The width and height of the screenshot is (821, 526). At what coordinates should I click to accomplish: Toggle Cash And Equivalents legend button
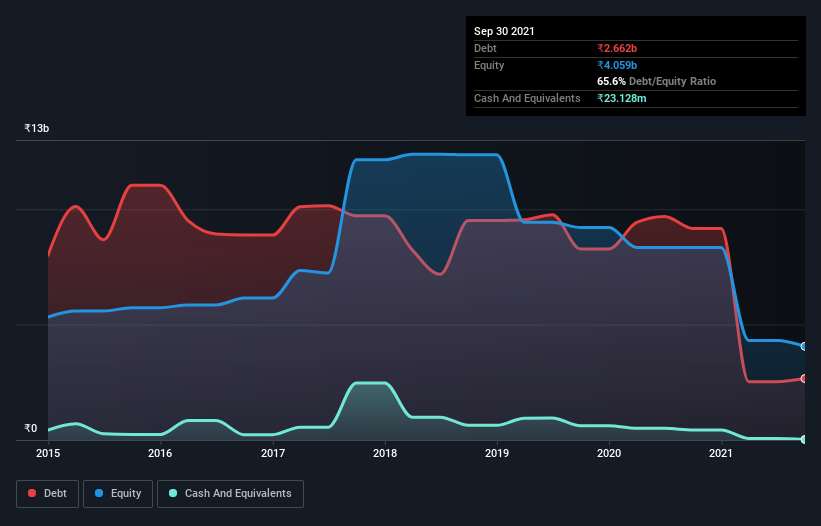coord(230,494)
